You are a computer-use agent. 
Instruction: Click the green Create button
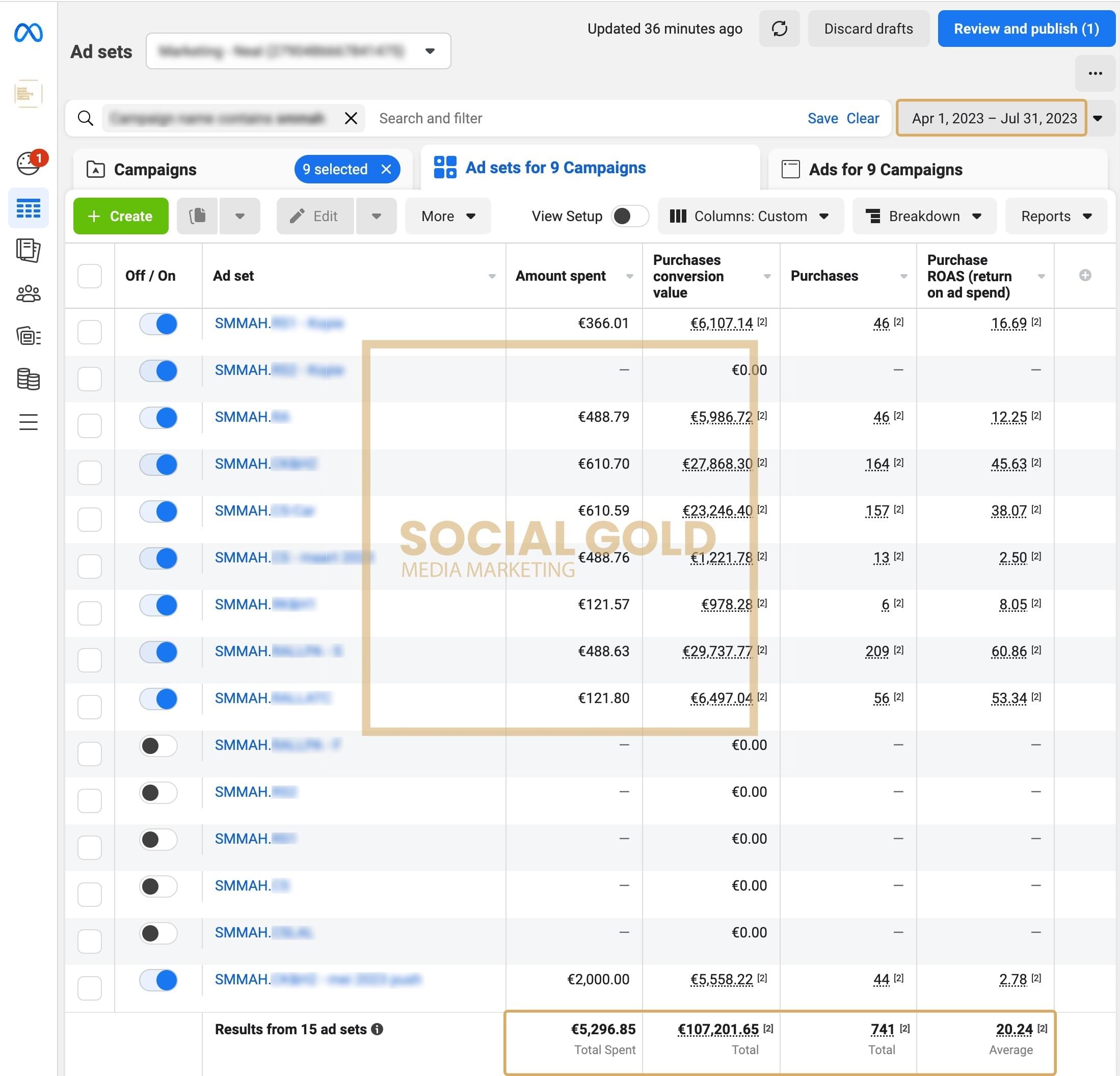click(x=121, y=216)
